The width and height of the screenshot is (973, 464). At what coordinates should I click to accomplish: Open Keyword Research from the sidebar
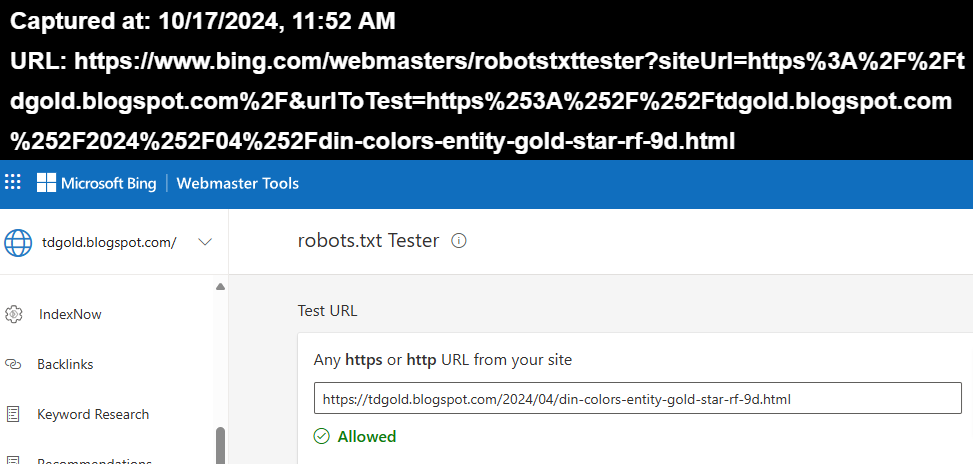93,414
